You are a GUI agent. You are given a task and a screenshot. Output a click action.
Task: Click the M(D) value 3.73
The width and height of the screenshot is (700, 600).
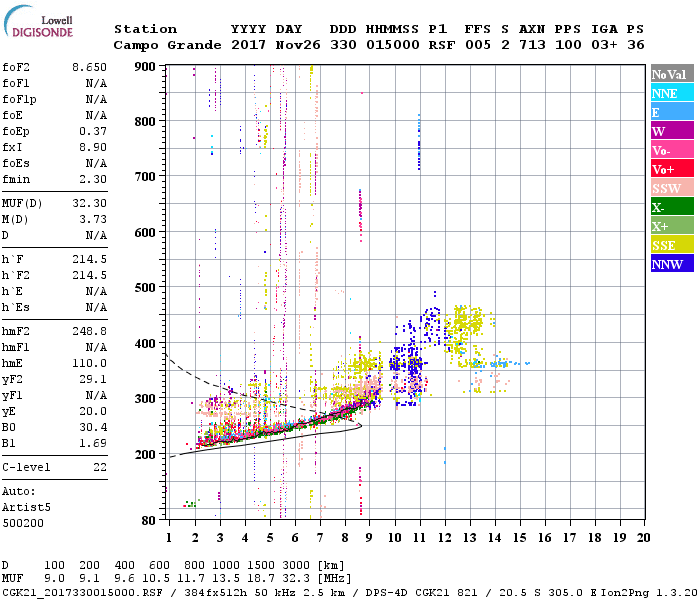(x=93, y=219)
